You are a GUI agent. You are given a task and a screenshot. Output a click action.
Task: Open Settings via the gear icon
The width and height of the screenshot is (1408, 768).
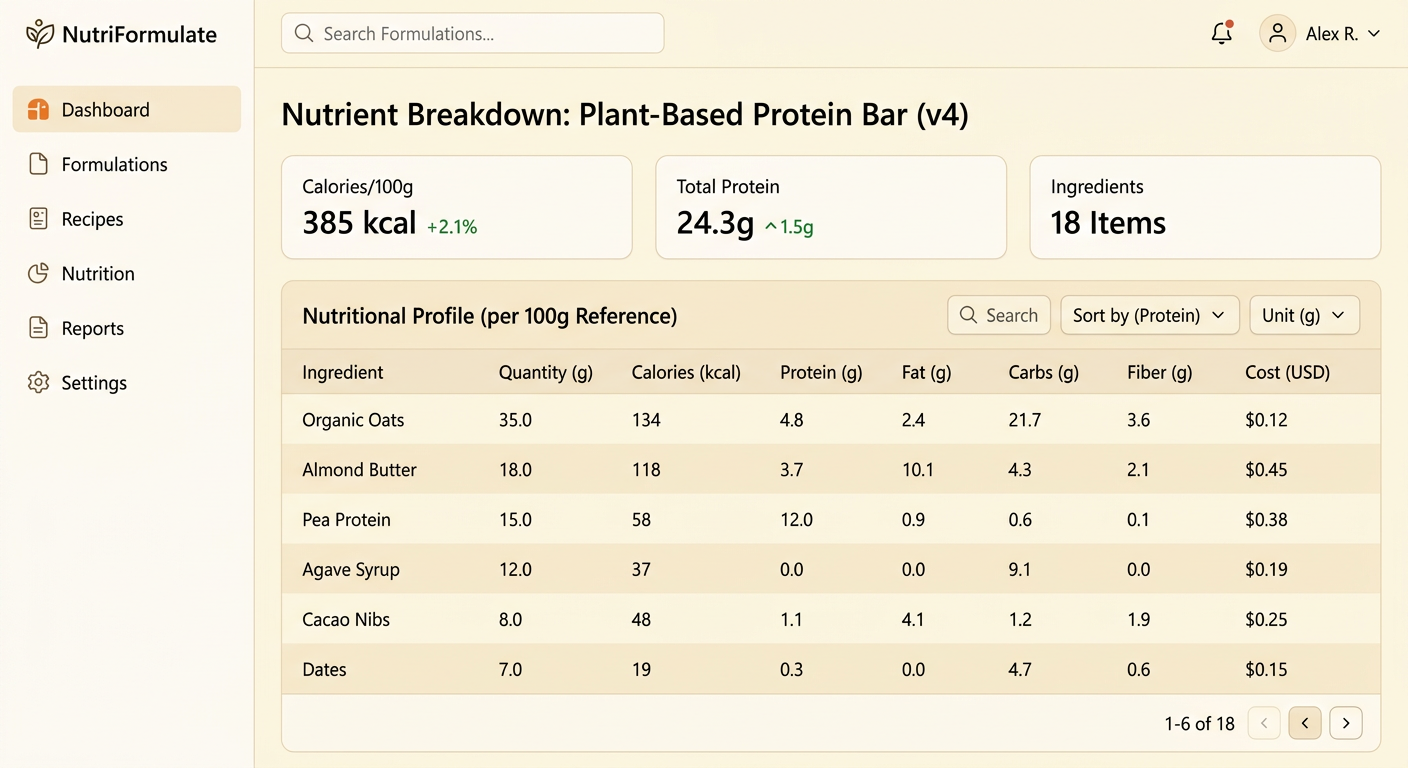[38, 382]
